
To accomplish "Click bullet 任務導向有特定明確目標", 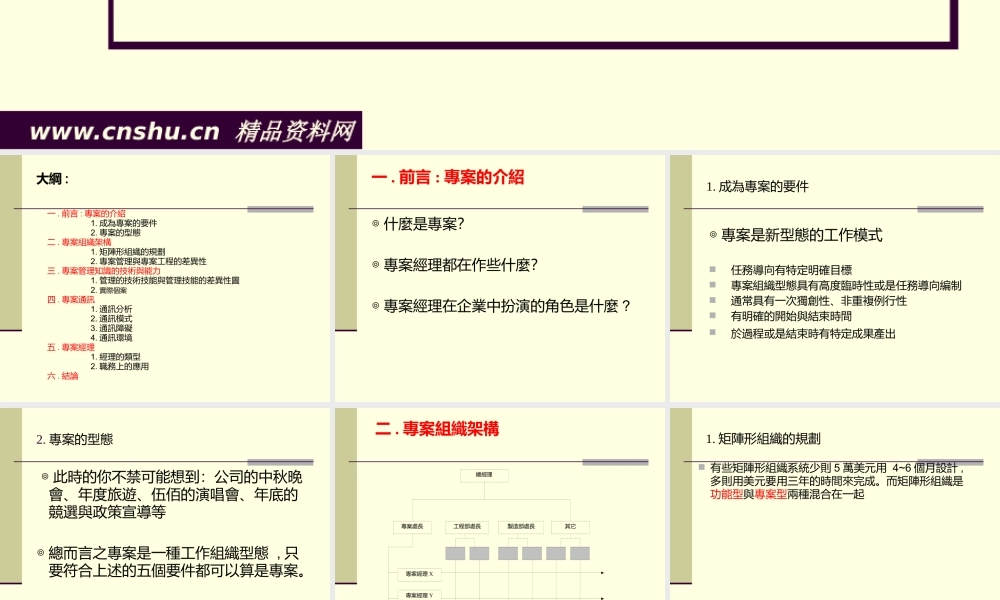I will click(791, 270).
